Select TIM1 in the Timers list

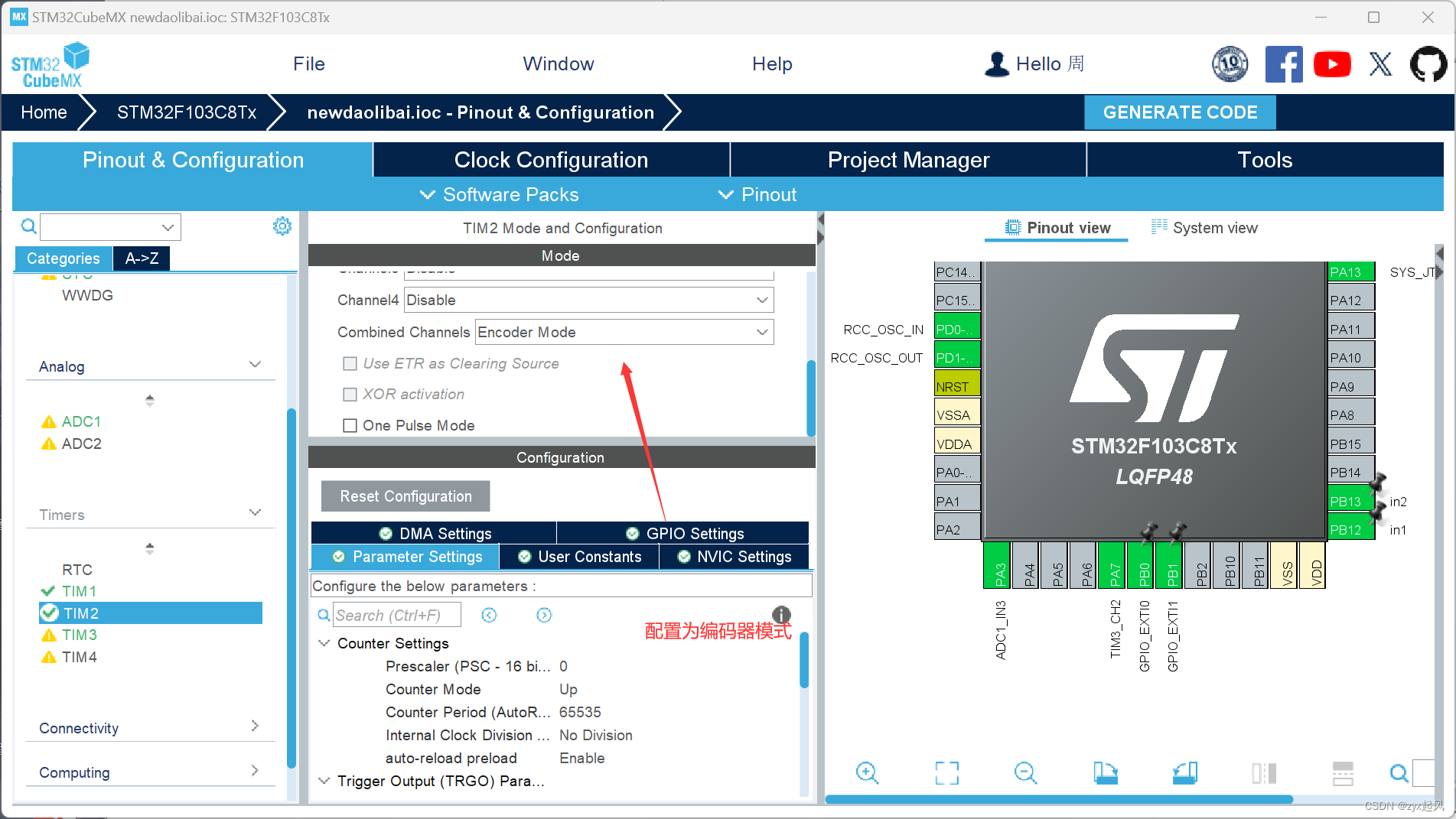pyautogui.click(x=80, y=591)
